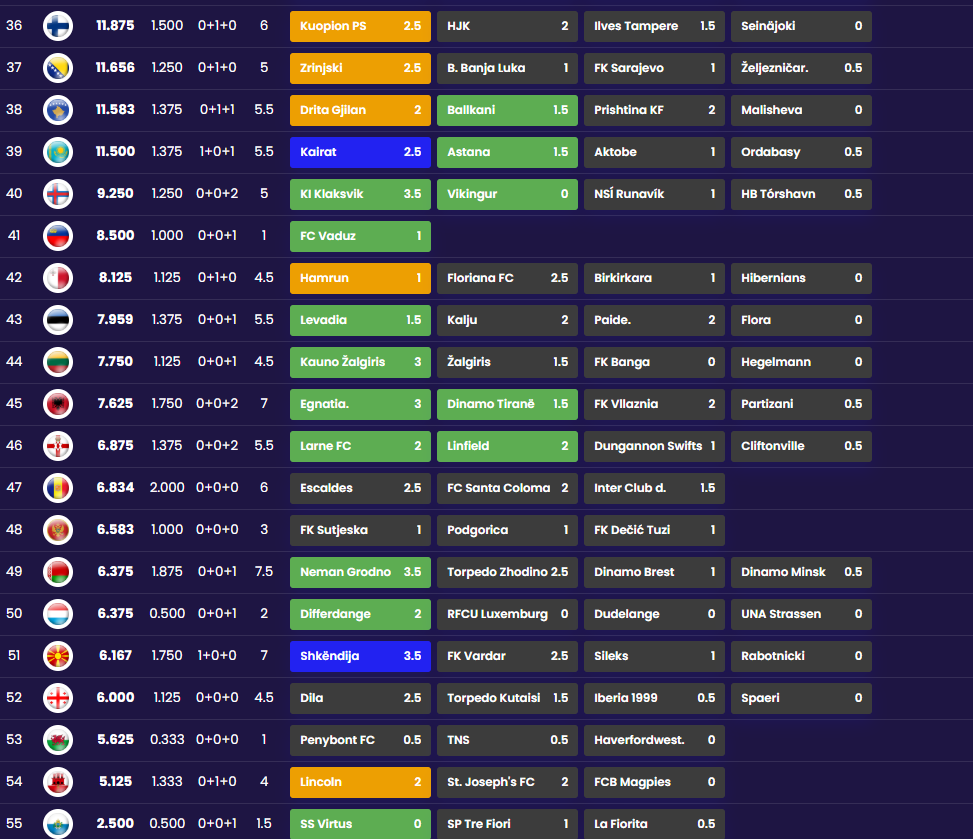Click the Belarus flag icon in row 49
This screenshot has height=839, width=973.
[x=58, y=572]
